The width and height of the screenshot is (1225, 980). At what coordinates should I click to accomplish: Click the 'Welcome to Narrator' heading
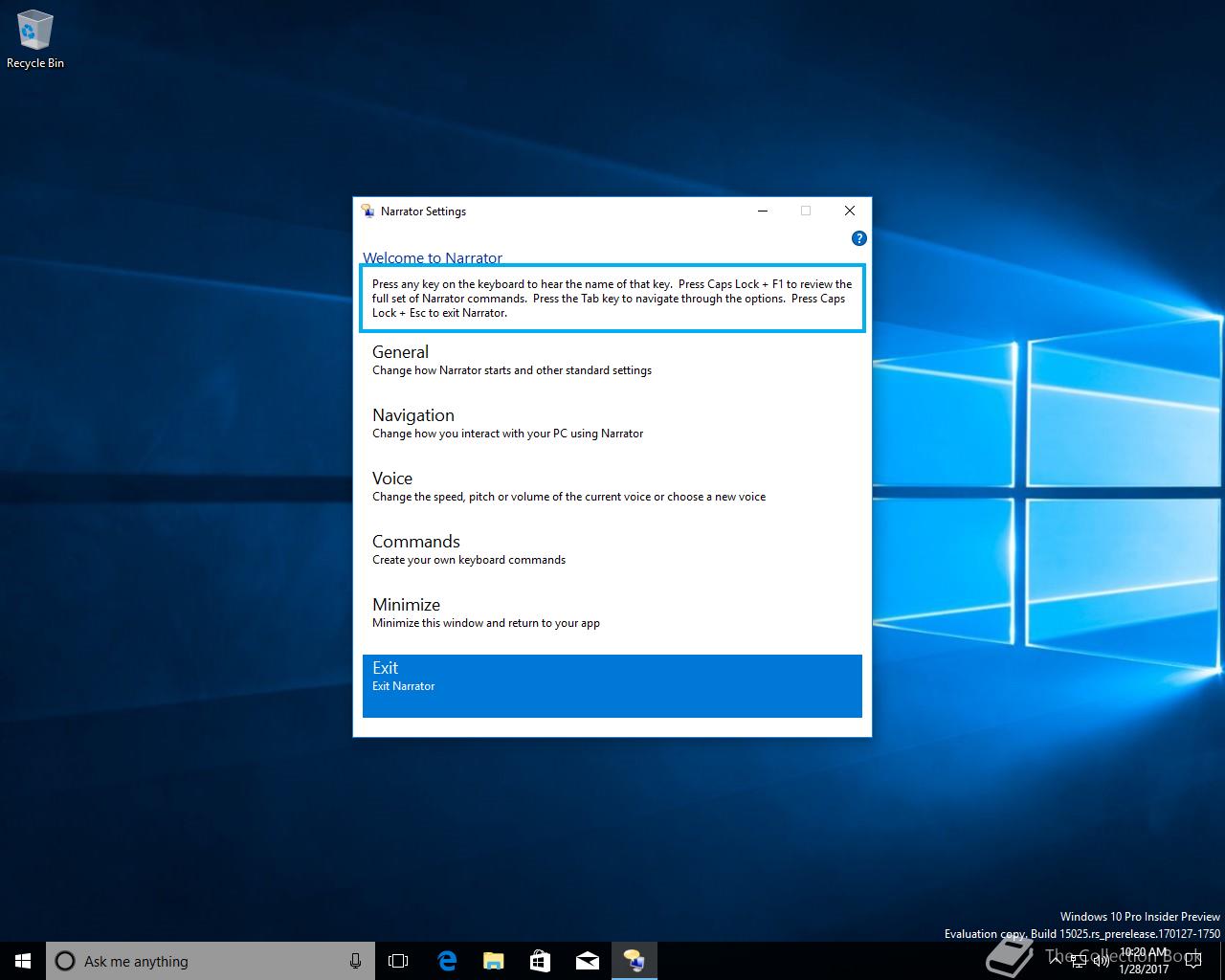tap(433, 257)
